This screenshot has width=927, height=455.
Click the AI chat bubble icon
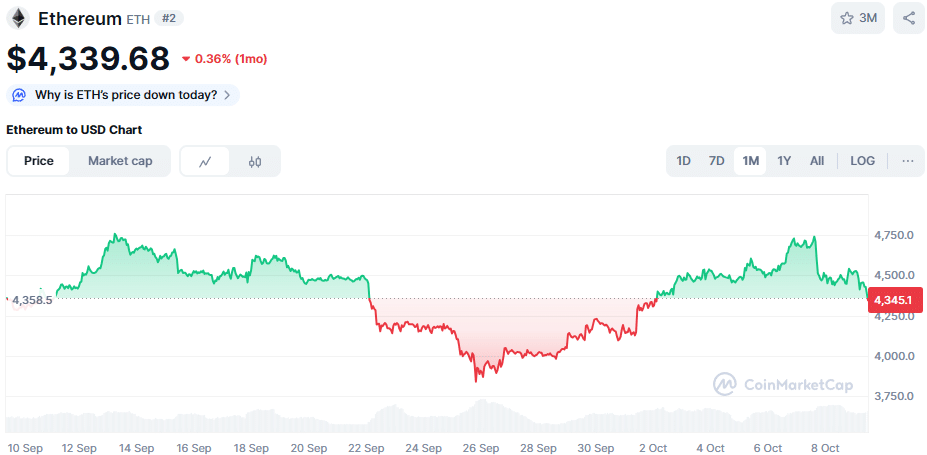click(x=19, y=95)
